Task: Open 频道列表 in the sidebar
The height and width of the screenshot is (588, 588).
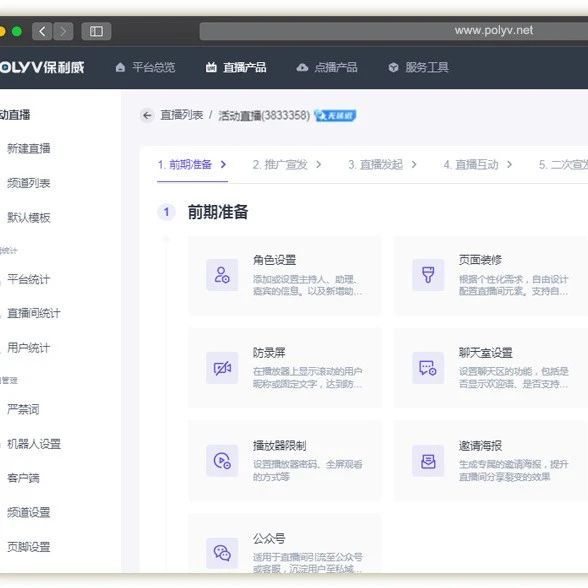Action: pyautogui.click(x=29, y=183)
